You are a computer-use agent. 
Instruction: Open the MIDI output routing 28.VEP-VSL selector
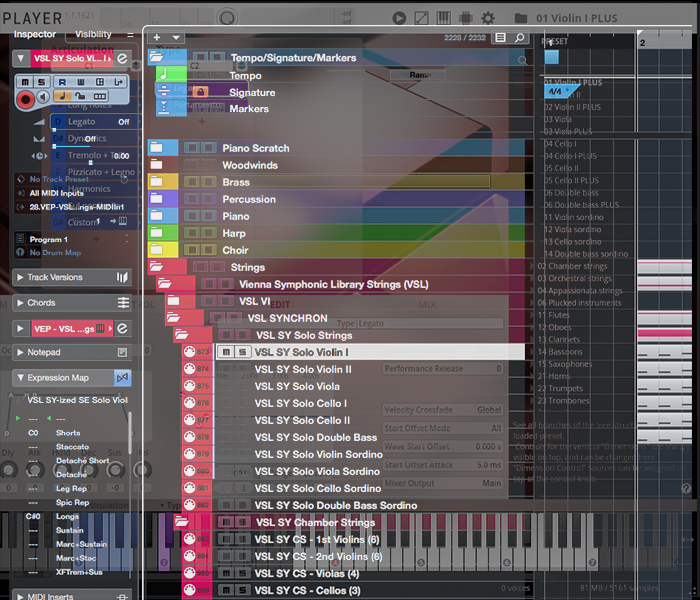click(77, 207)
